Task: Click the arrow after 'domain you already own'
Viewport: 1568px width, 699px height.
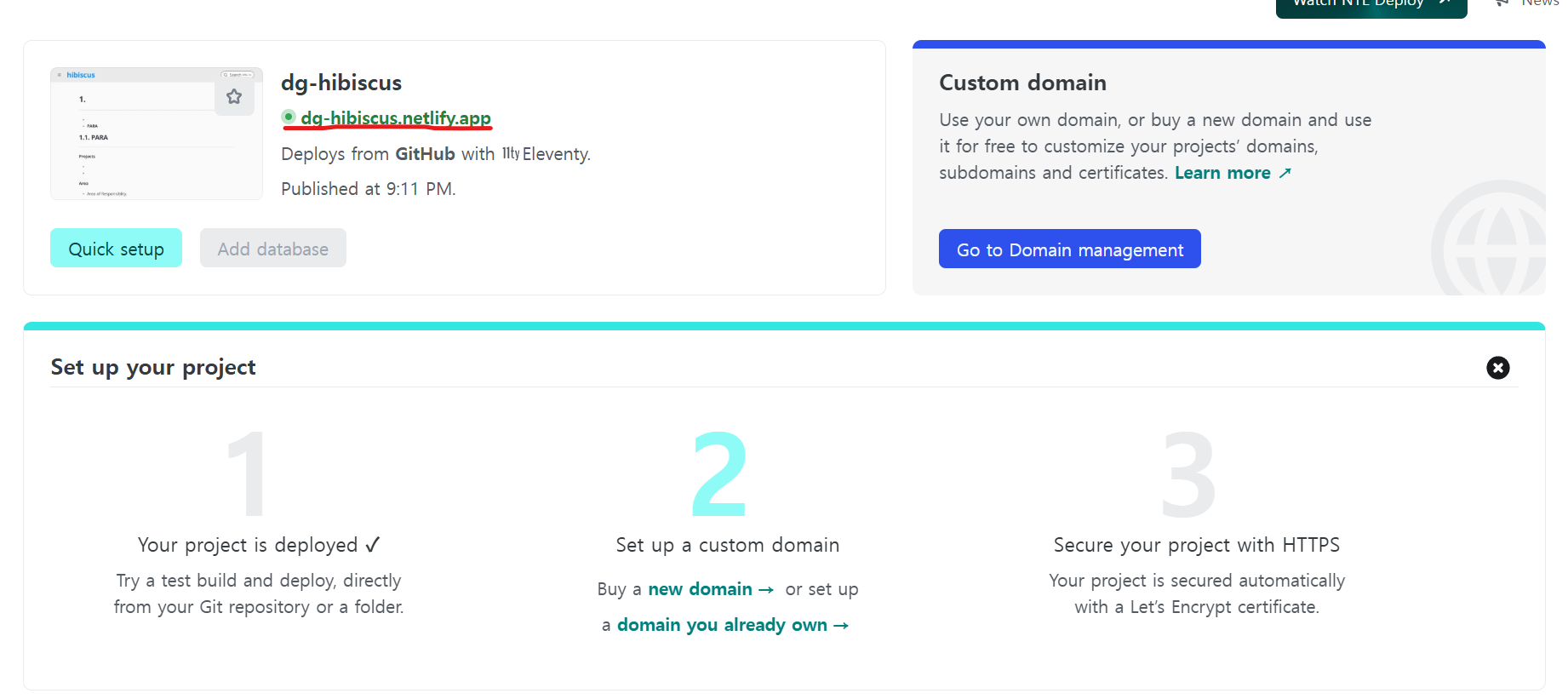Action: pyautogui.click(x=841, y=626)
